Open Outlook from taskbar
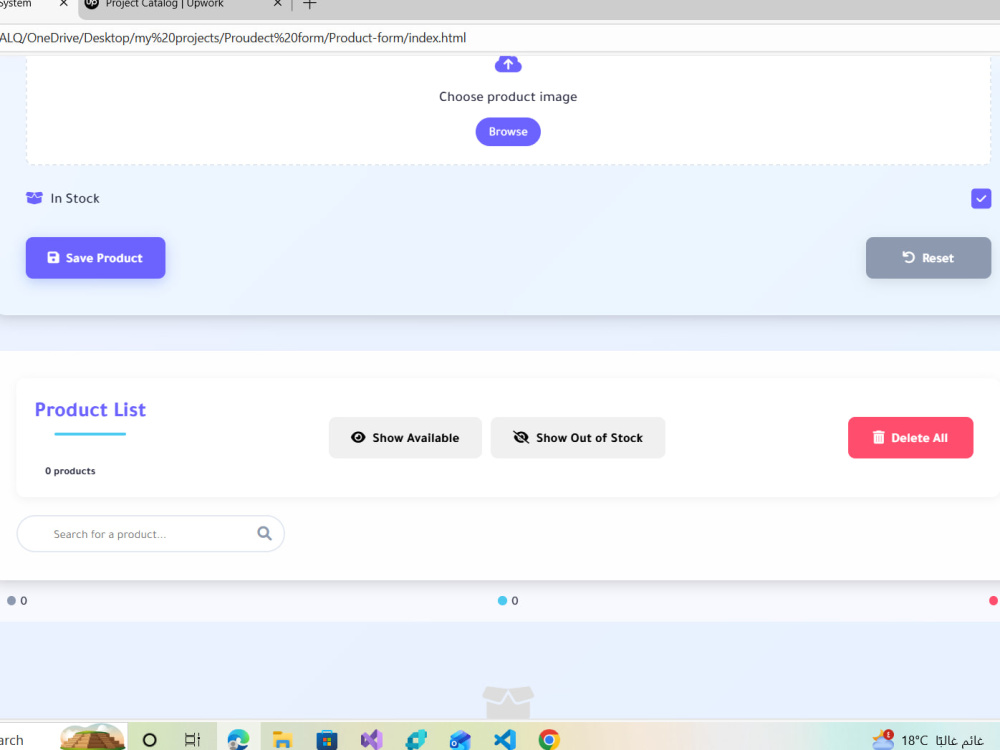This screenshot has width=1000, height=750. pyautogui.click(x=460, y=740)
